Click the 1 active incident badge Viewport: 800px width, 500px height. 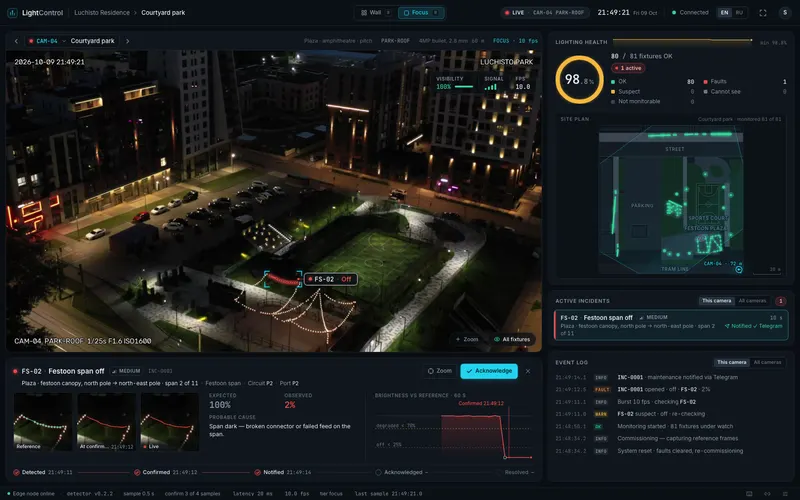(x=628, y=68)
